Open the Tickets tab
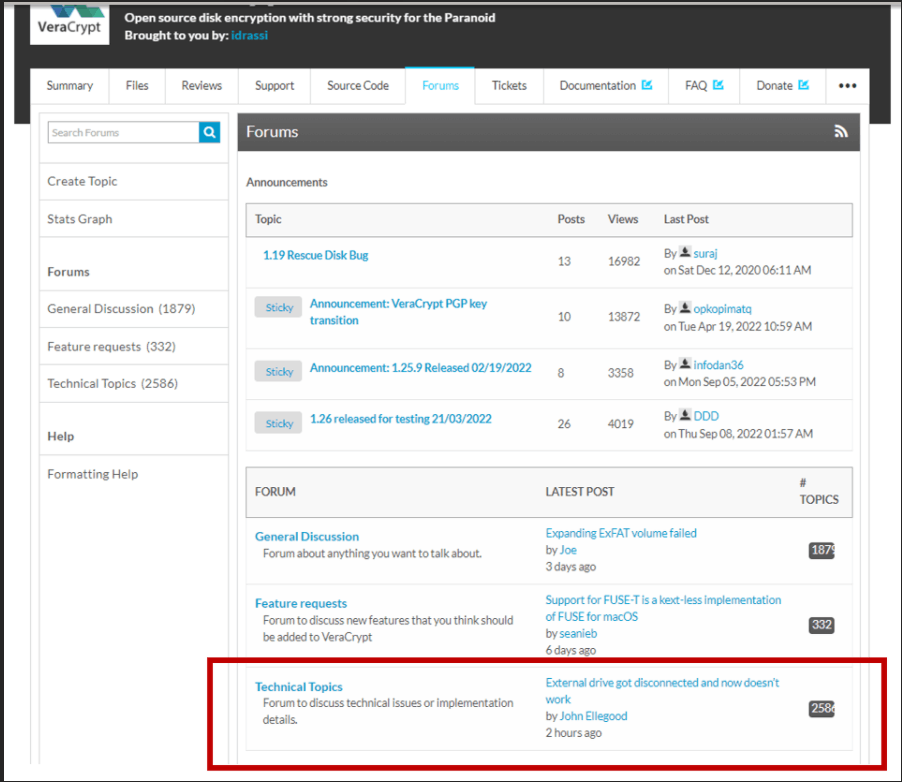The width and height of the screenshot is (902, 782). 509,86
